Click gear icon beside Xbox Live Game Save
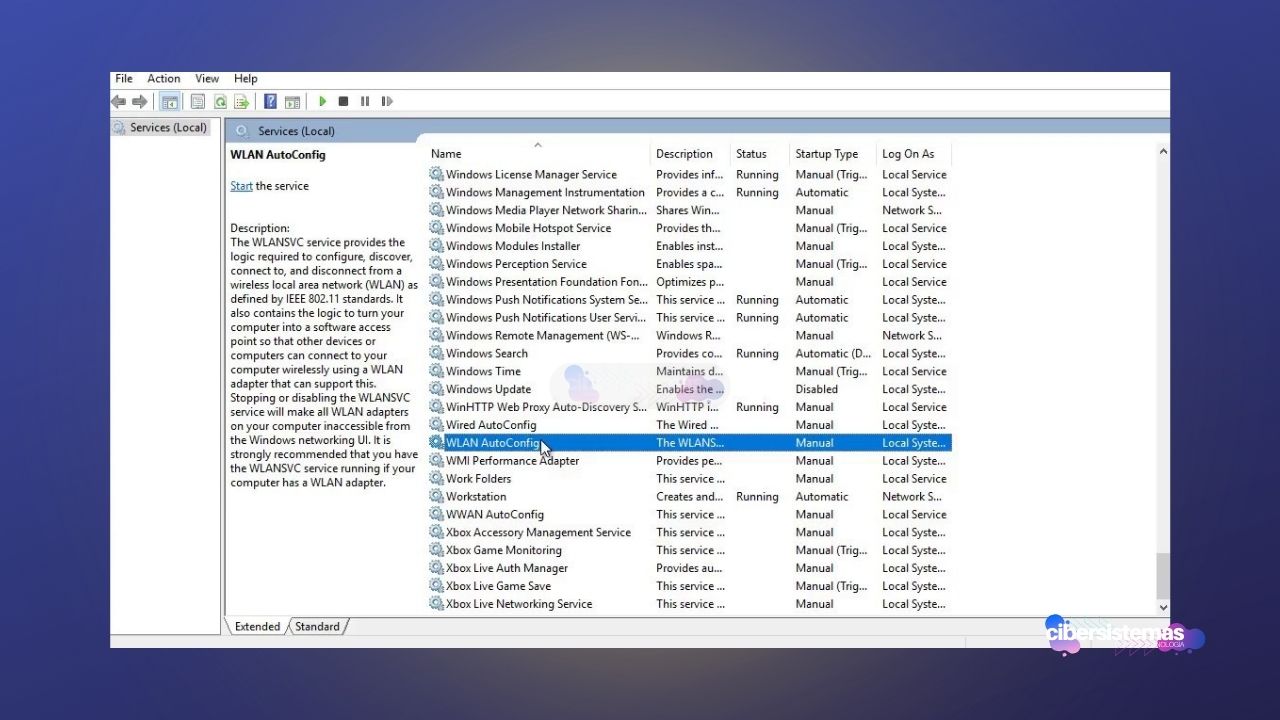This screenshot has width=1280, height=720. 436,586
